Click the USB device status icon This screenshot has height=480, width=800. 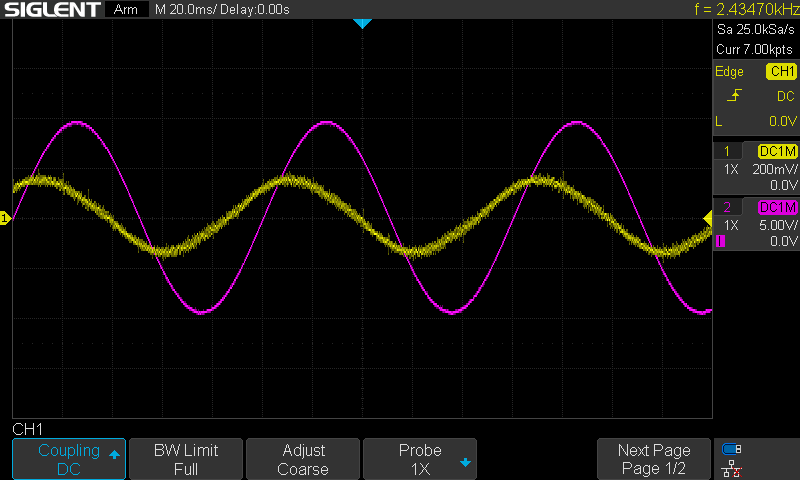(732, 449)
